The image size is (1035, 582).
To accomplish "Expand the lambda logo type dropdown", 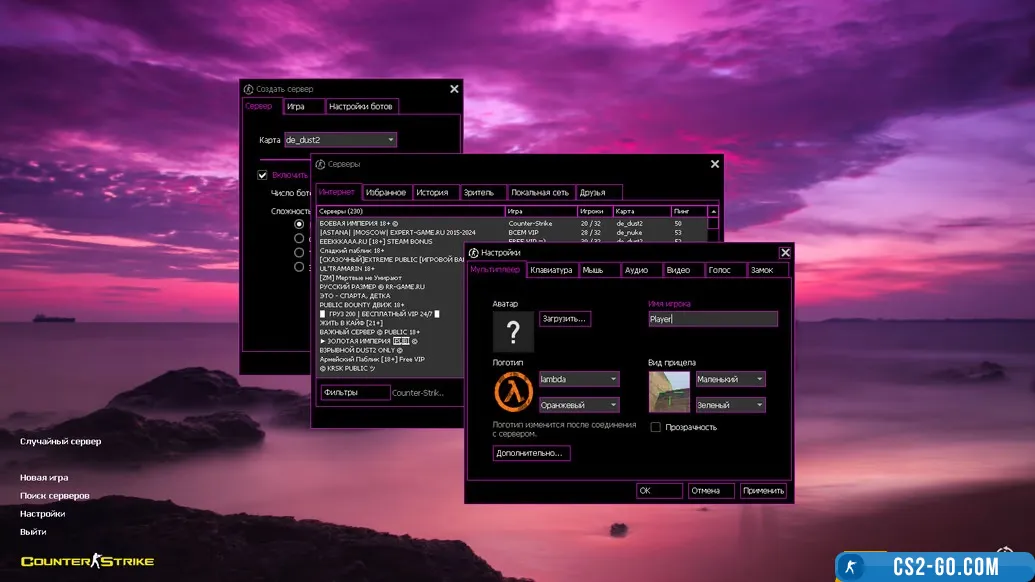I will [x=579, y=379].
